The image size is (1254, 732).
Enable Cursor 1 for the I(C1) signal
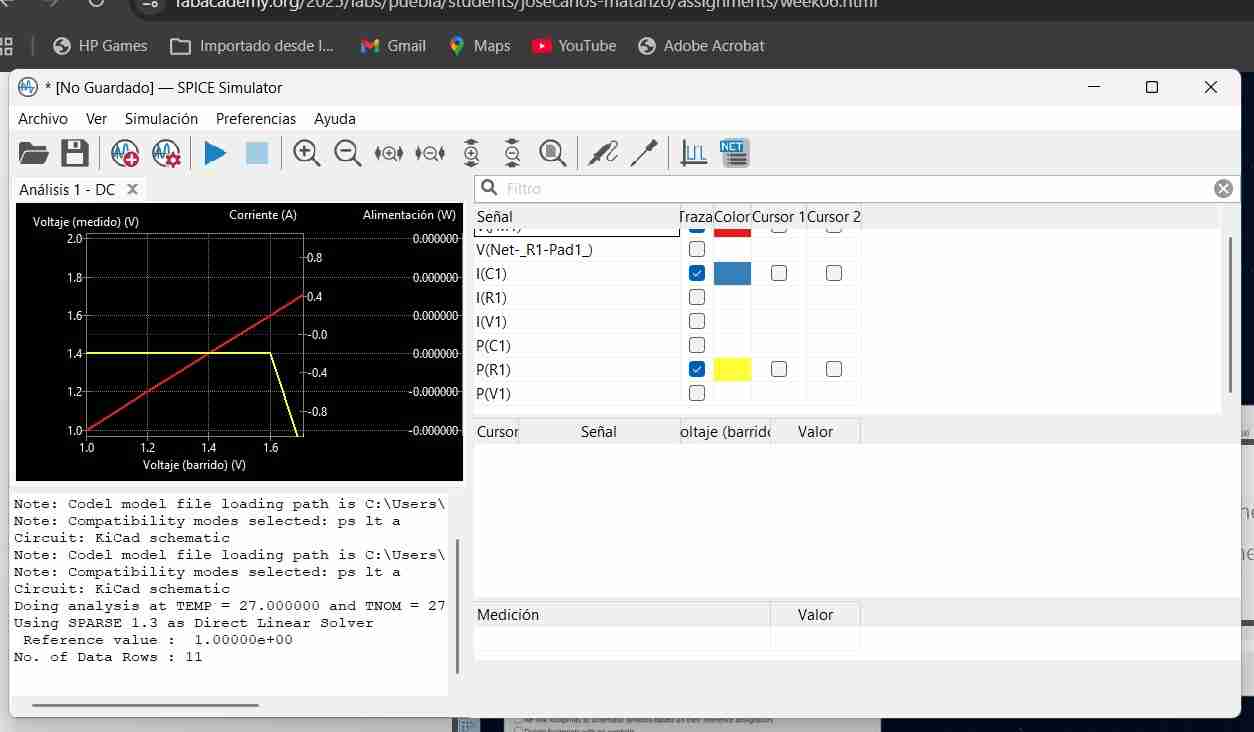778,273
